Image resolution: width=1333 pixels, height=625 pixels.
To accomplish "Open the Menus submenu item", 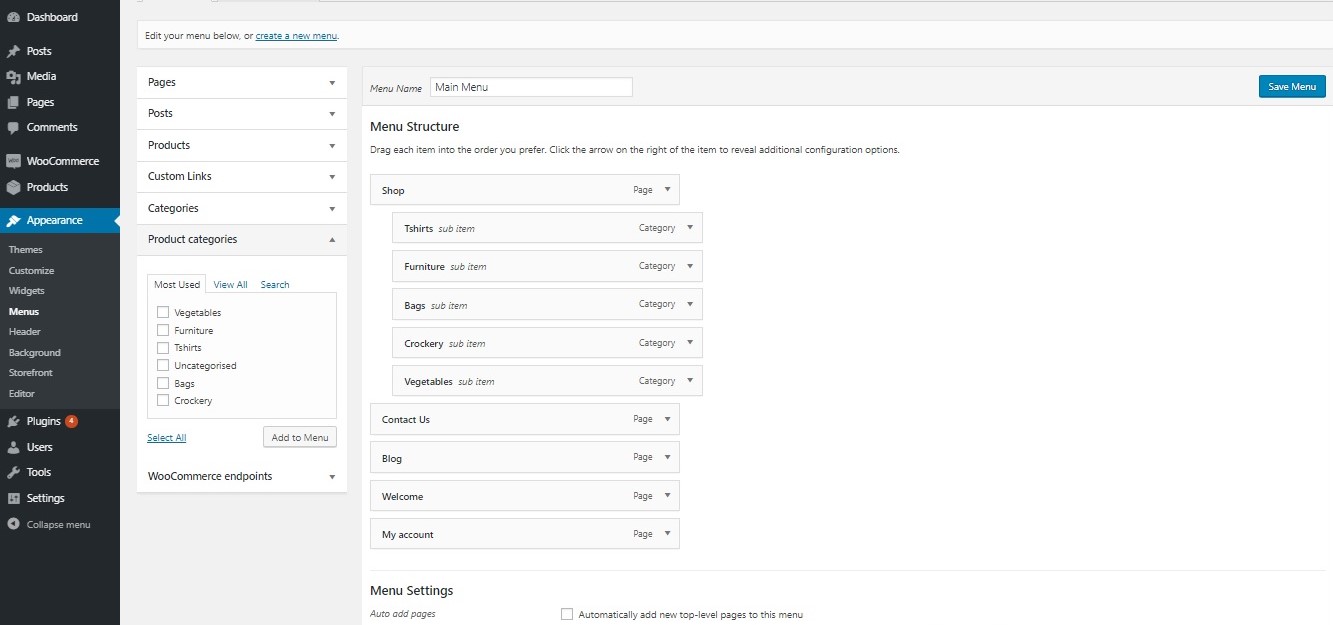I will pyautogui.click(x=24, y=311).
